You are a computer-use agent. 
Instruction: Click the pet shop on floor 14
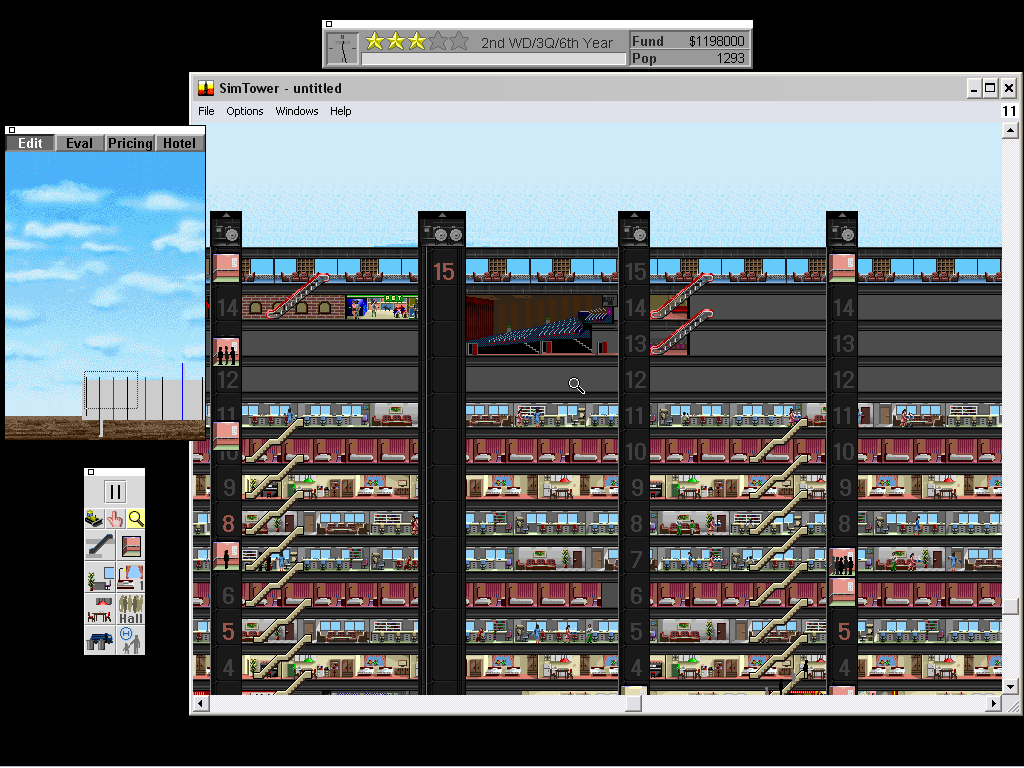[x=382, y=307]
